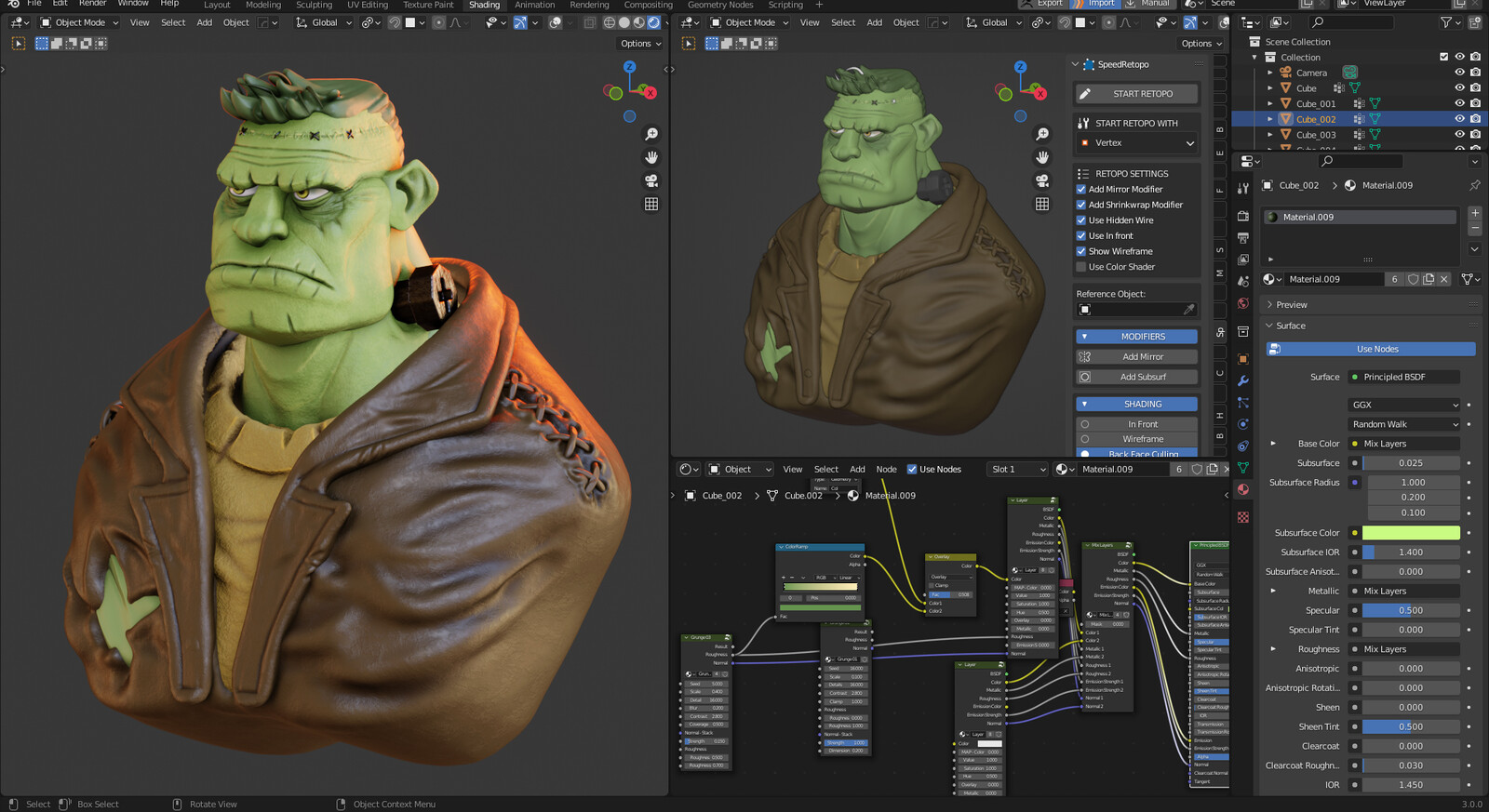Open the Random Walk subsurface dropdown

tap(1404, 424)
